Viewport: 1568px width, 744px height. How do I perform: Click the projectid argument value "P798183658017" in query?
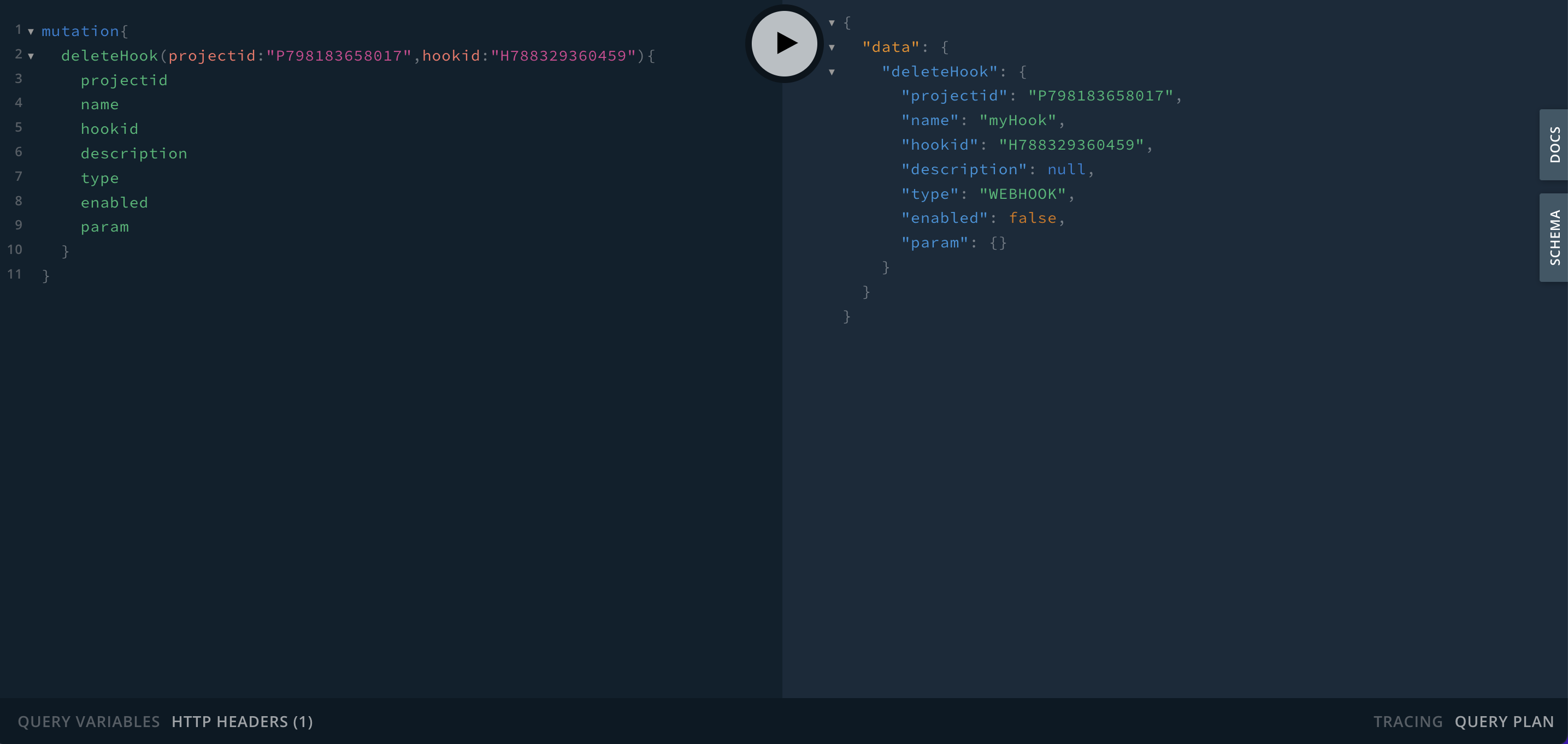[x=339, y=55]
